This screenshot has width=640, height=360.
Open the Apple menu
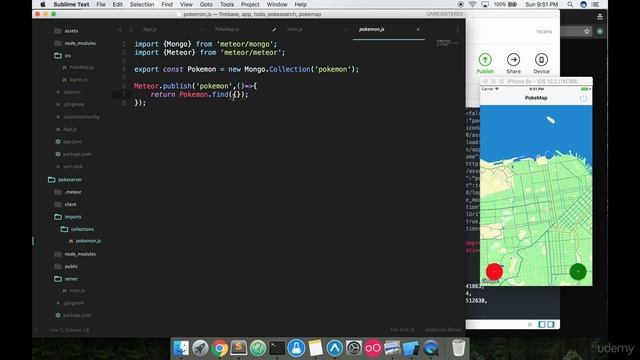42,4
